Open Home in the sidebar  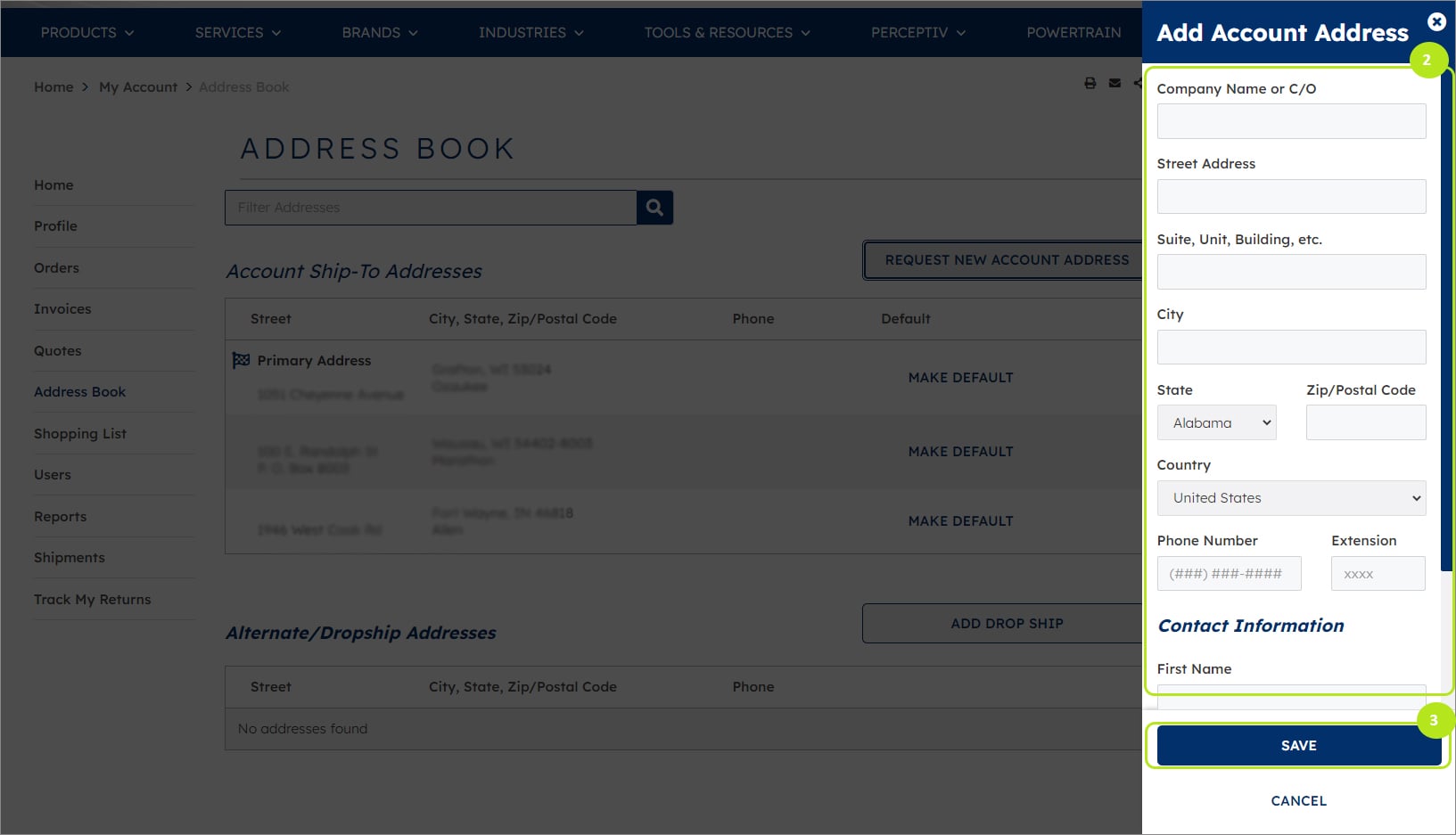53,185
